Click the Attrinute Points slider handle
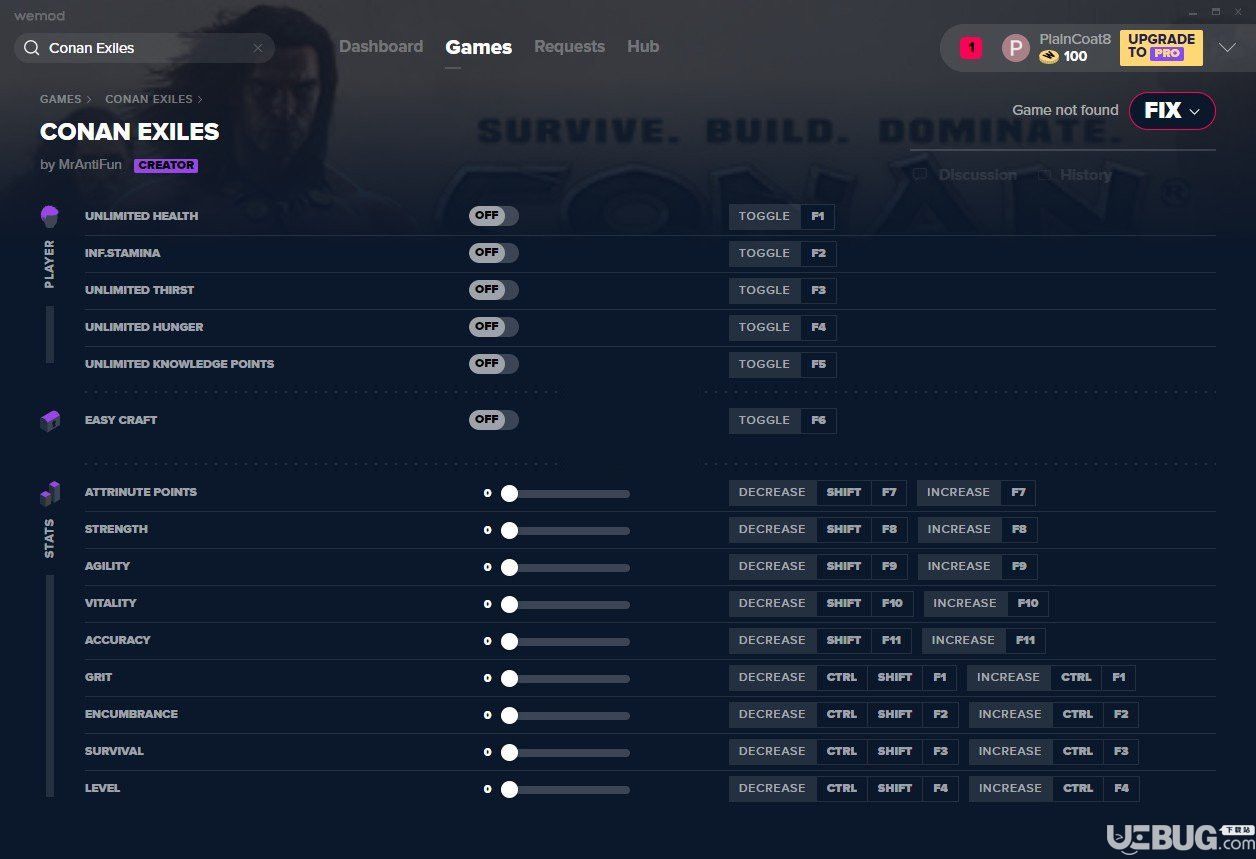This screenshot has height=859, width=1256. pyautogui.click(x=509, y=493)
